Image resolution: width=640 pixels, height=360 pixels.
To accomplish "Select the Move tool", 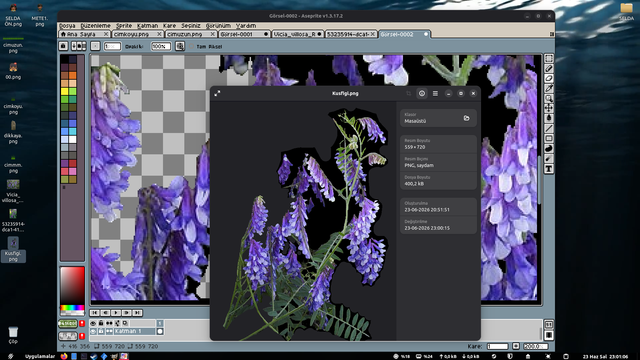I will click(x=549, y=108).
